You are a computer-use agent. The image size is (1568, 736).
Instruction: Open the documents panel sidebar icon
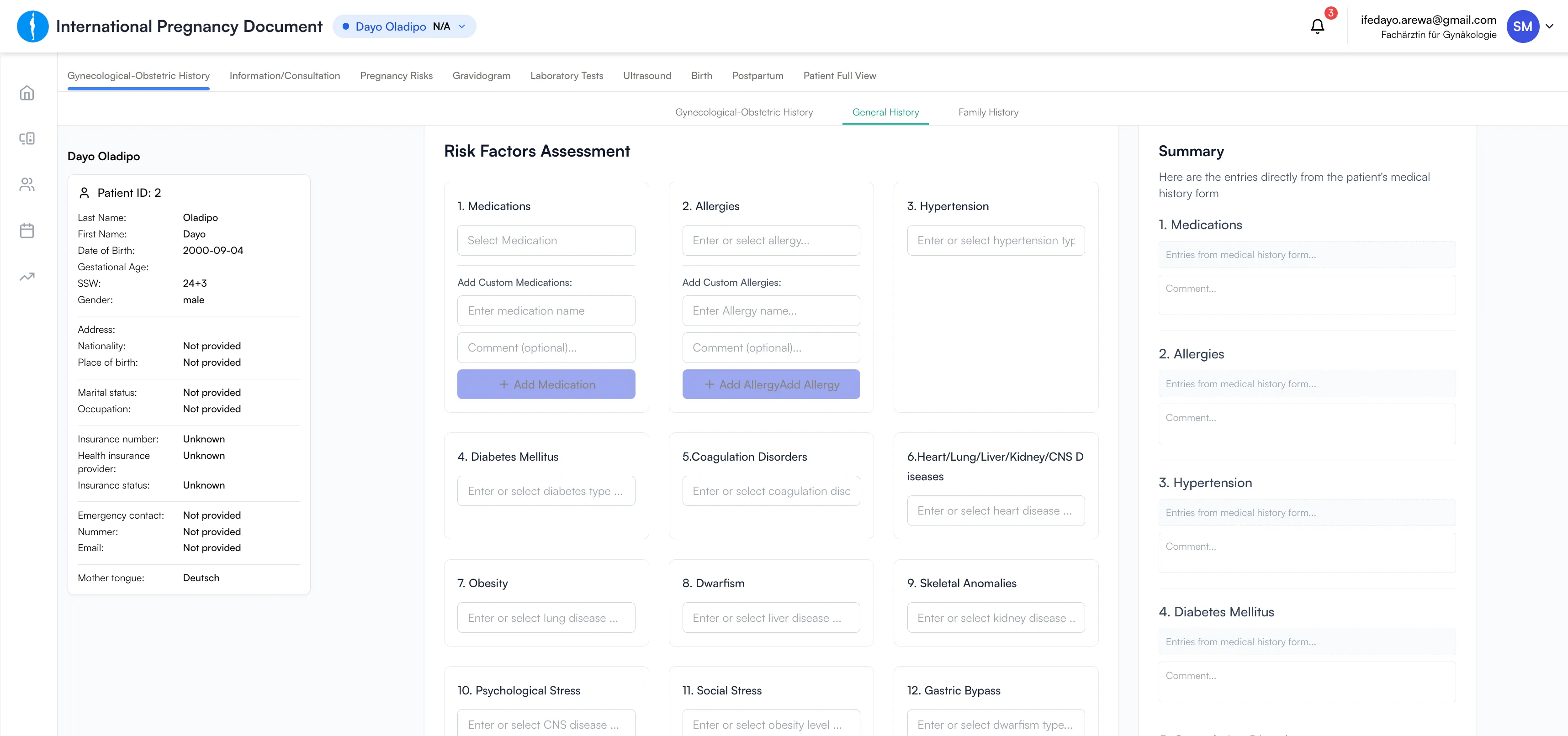(x=27, y=139)
